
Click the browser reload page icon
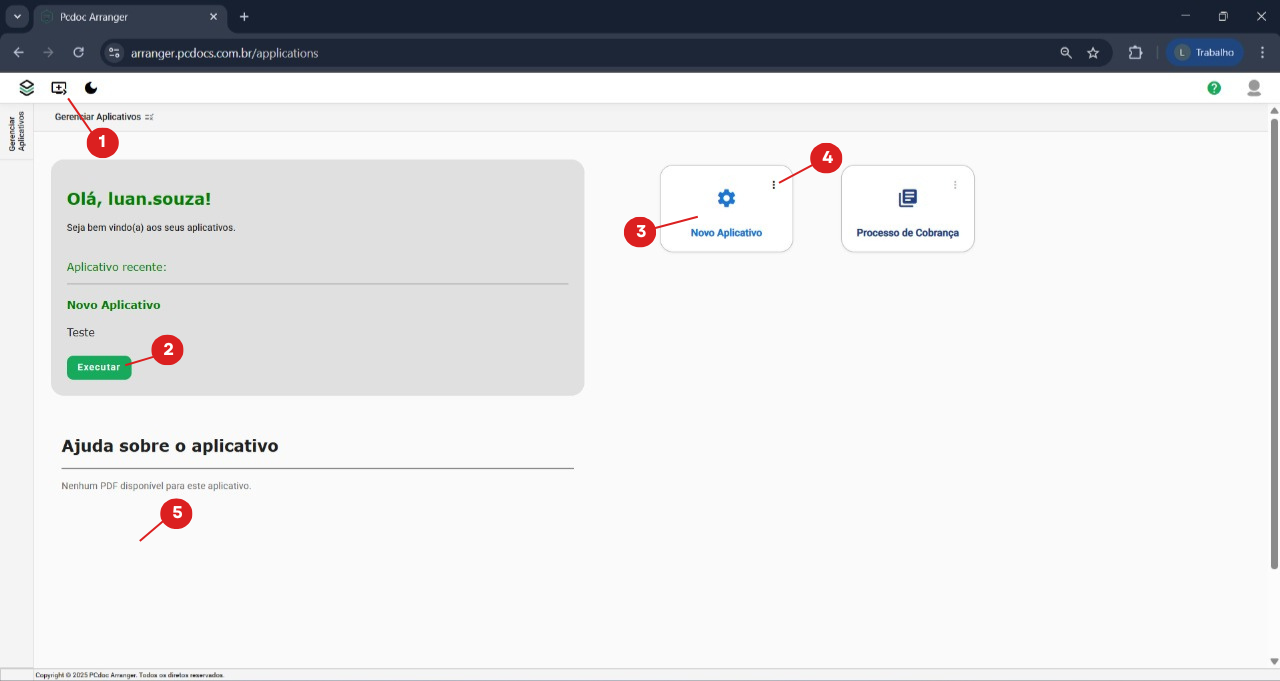79,53
